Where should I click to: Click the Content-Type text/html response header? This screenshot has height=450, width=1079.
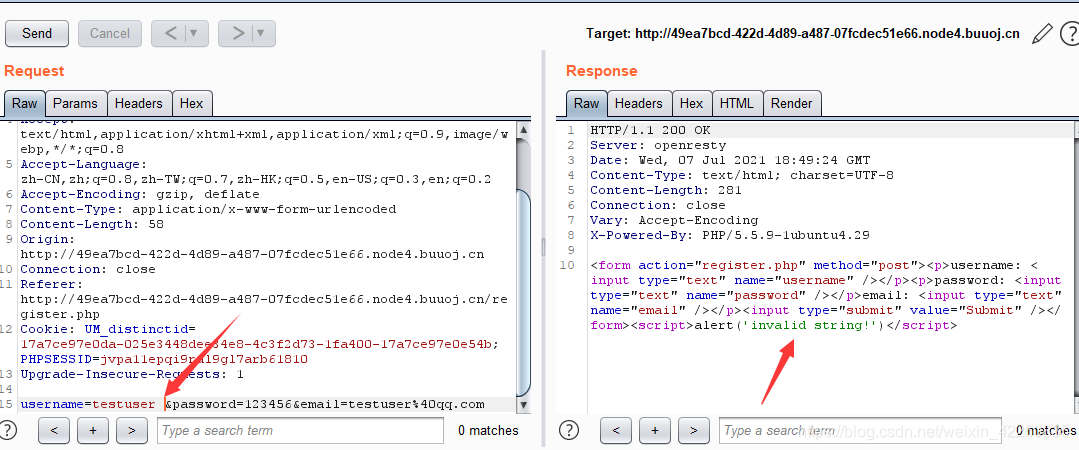tap(742, 175)
